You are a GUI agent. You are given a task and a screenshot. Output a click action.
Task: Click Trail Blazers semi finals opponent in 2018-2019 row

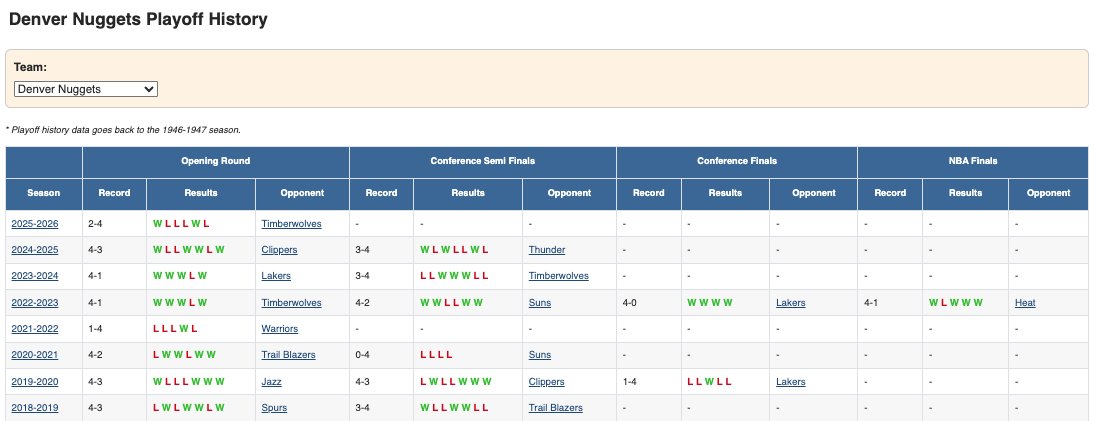[556, 408]
